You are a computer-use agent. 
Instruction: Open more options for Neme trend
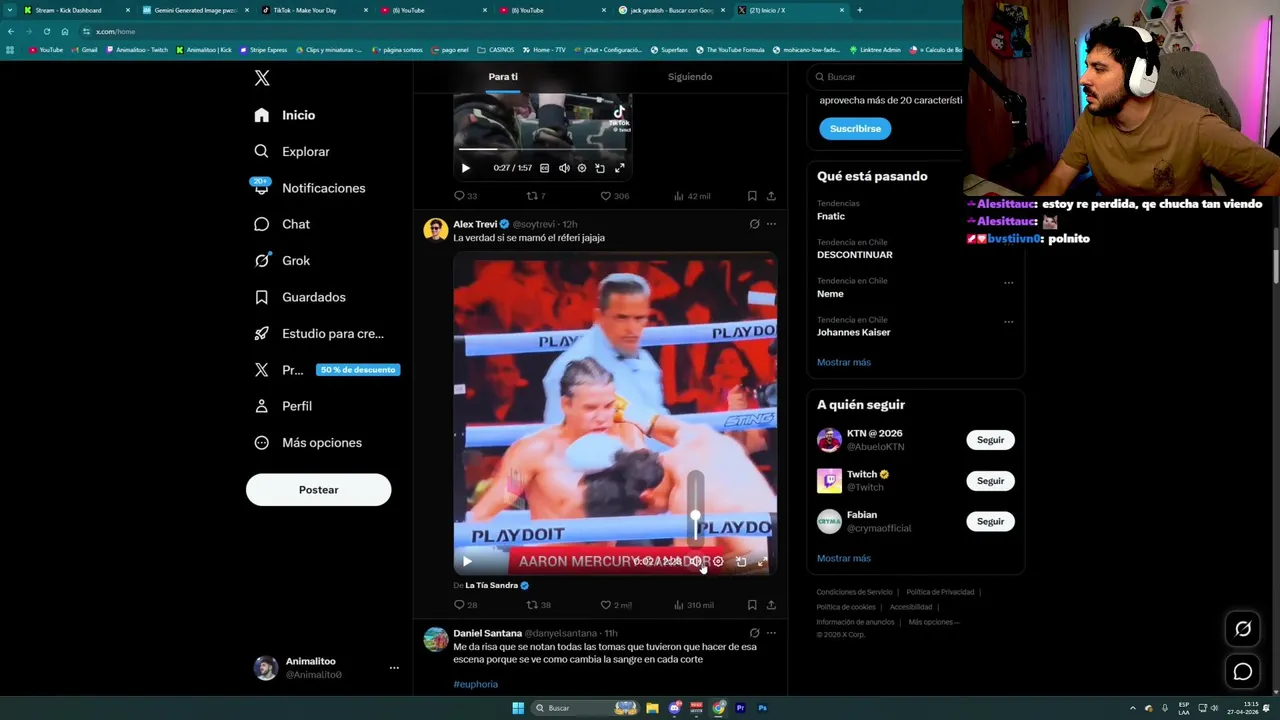1008,282
